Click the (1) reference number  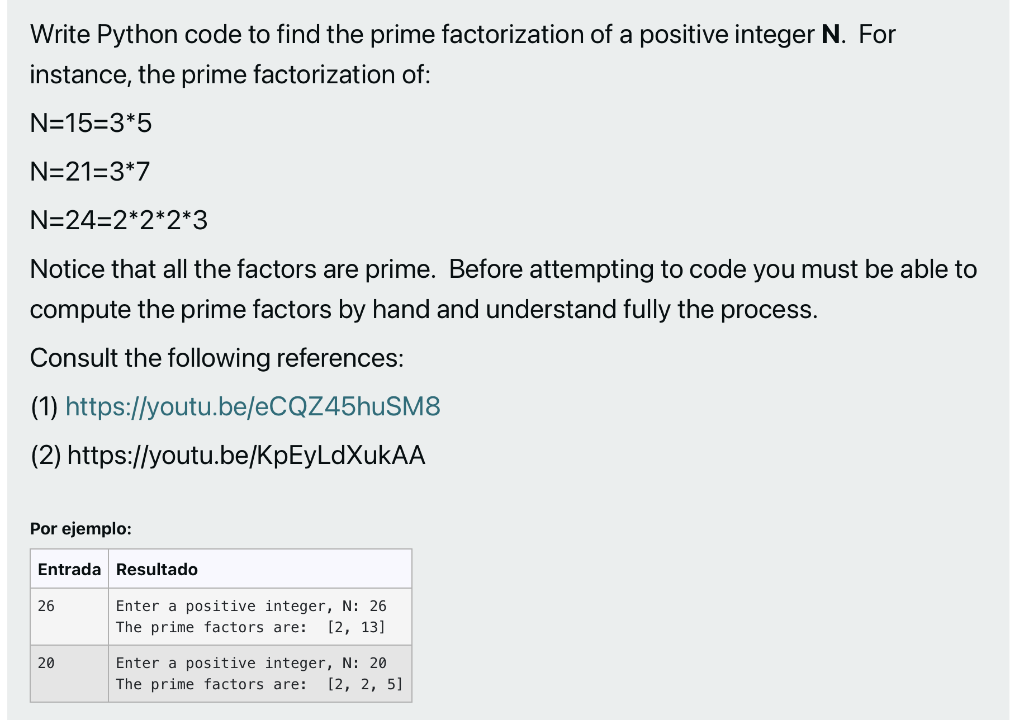(x=44, y=406)
